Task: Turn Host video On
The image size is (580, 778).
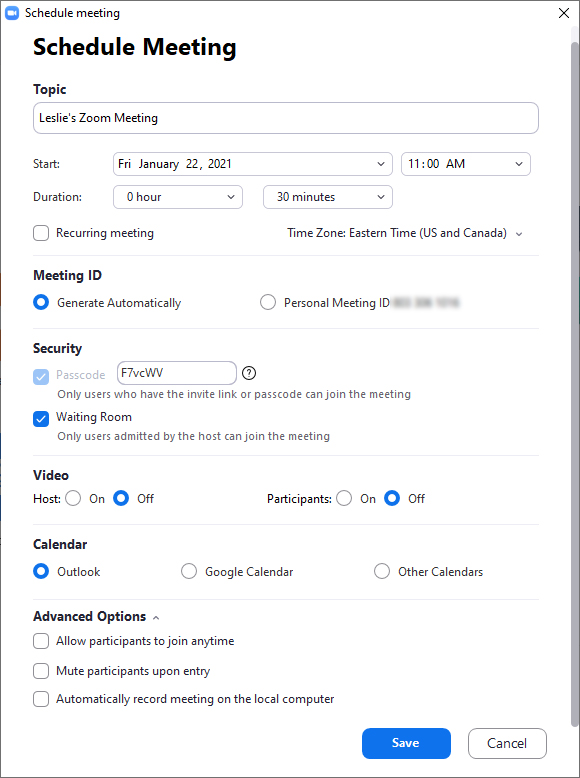Action: tap(73, 499)
